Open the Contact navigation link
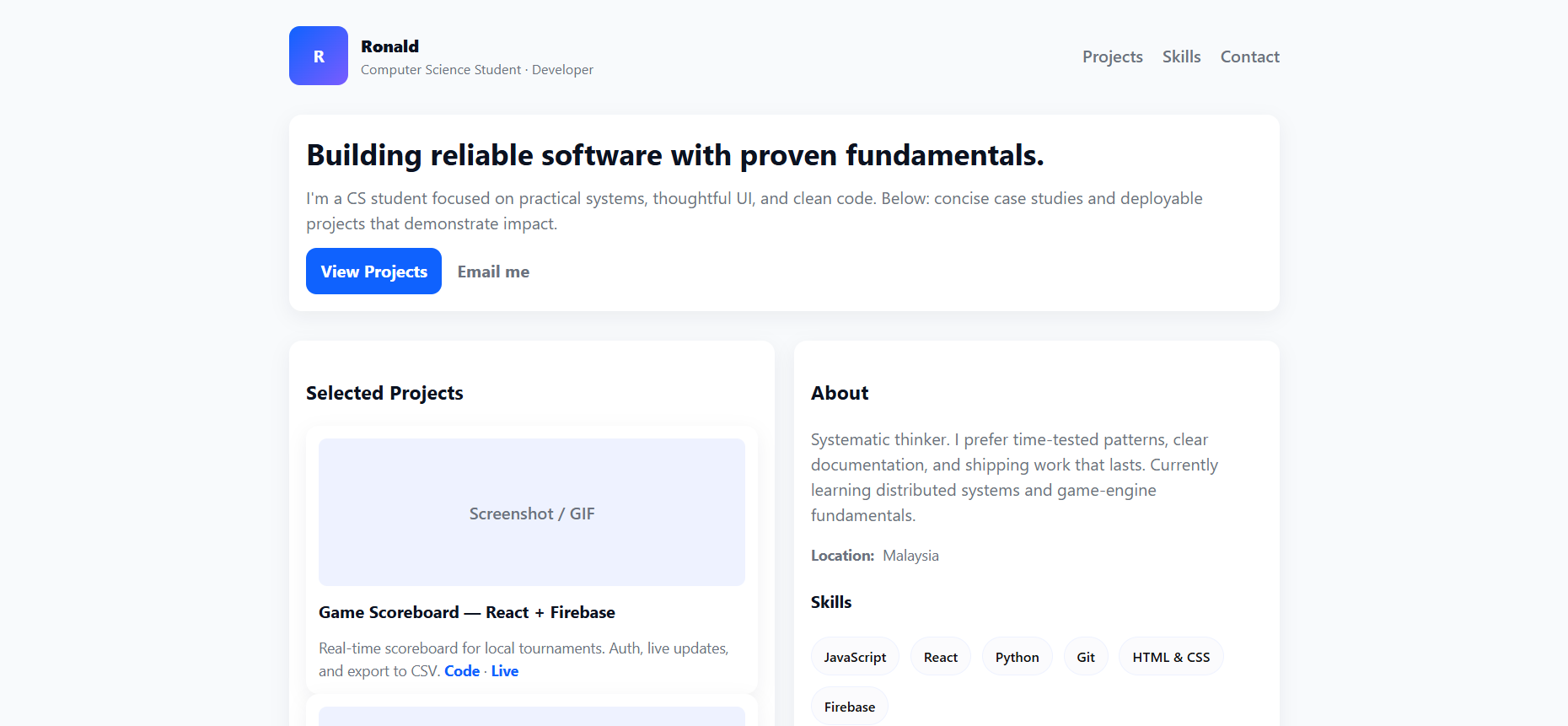 point(1249,56)
